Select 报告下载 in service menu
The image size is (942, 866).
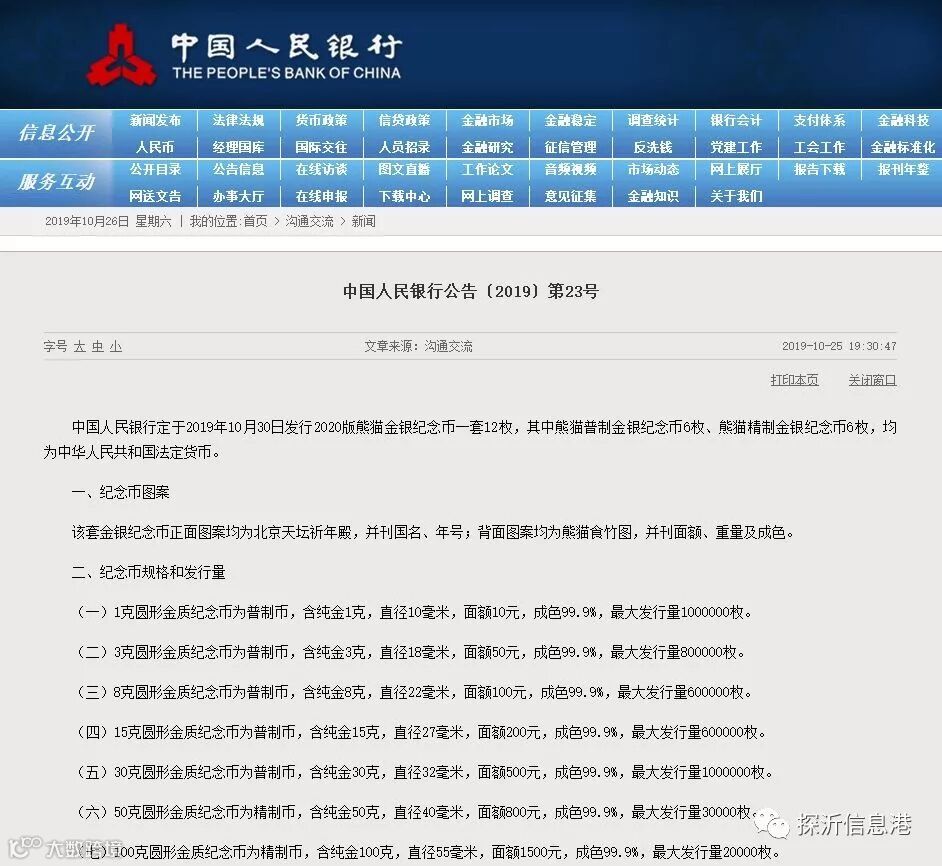coord(819,169)
